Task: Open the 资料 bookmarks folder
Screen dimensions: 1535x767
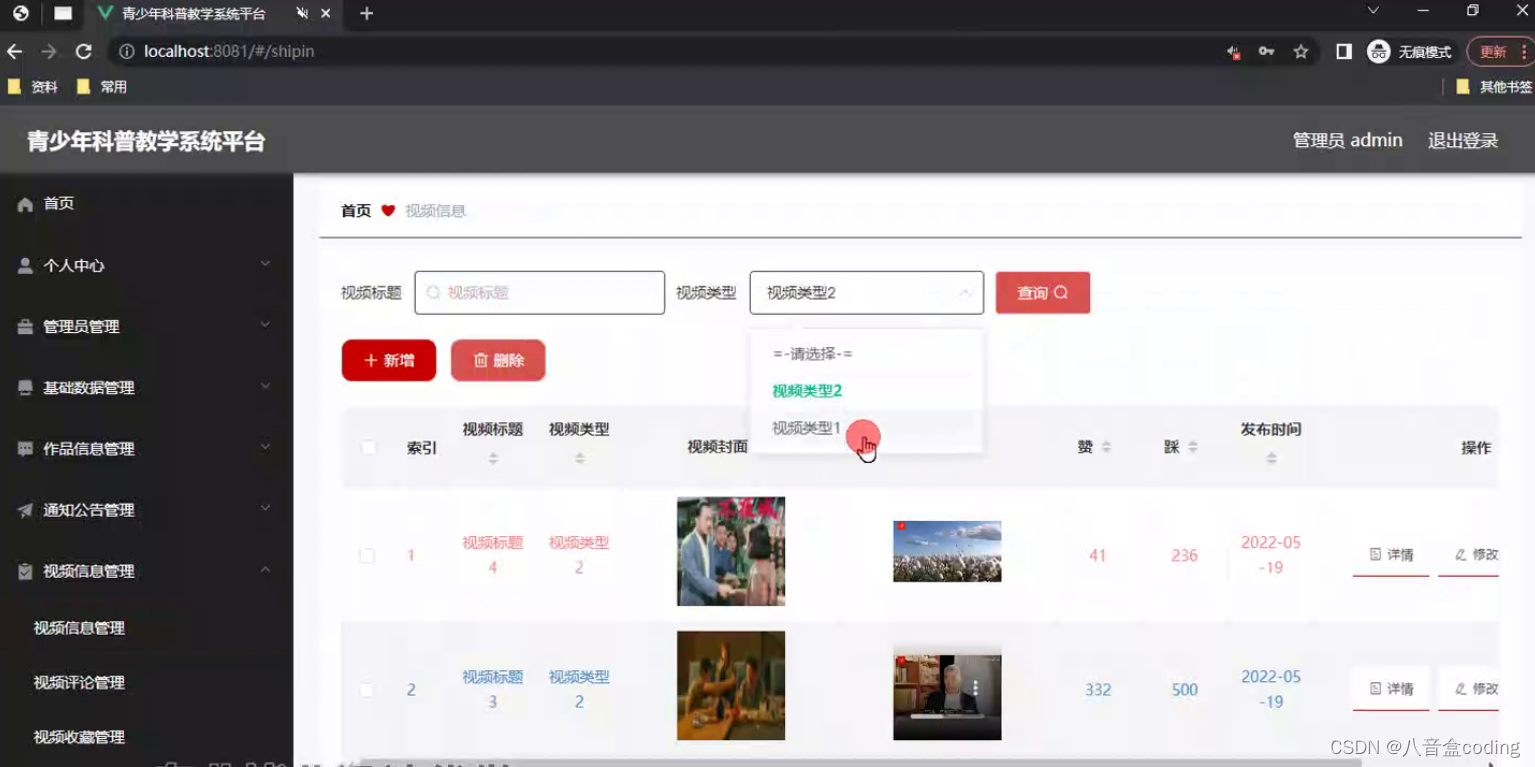Action: pos(33,87)
